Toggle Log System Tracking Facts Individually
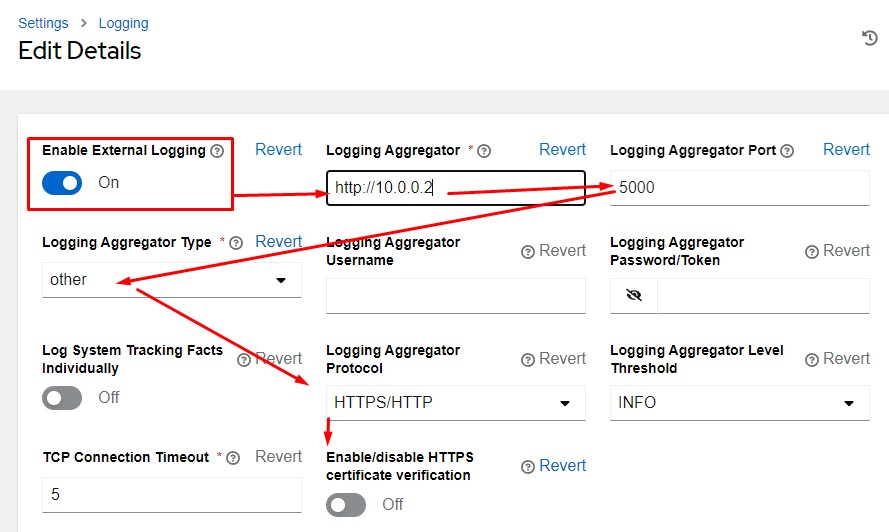This screenshot has width=889, height=532. [62, 398]
